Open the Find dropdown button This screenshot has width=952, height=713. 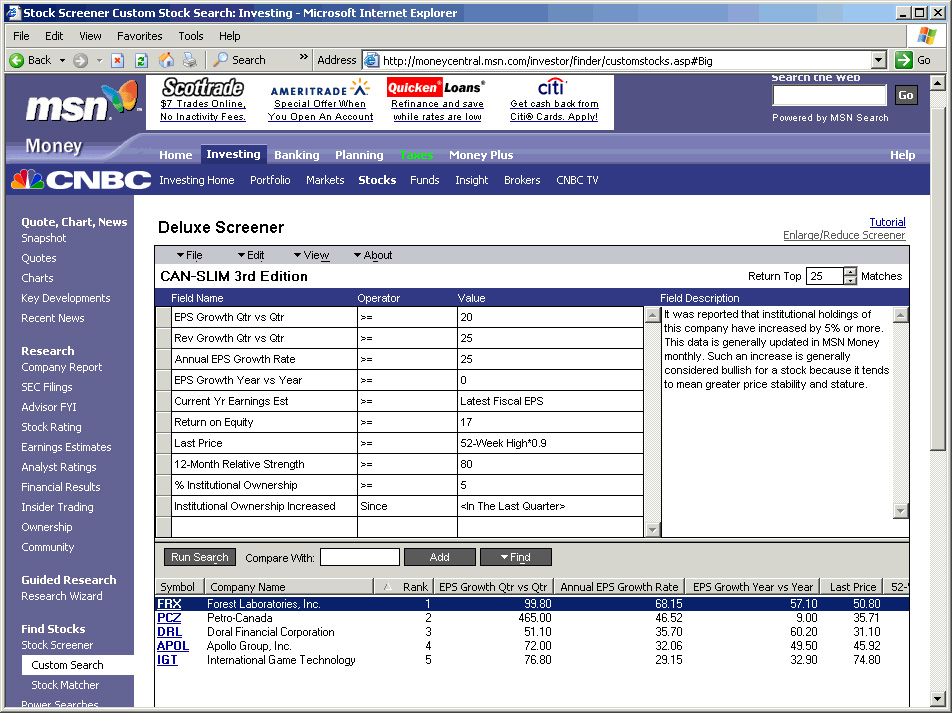[515, 557]
